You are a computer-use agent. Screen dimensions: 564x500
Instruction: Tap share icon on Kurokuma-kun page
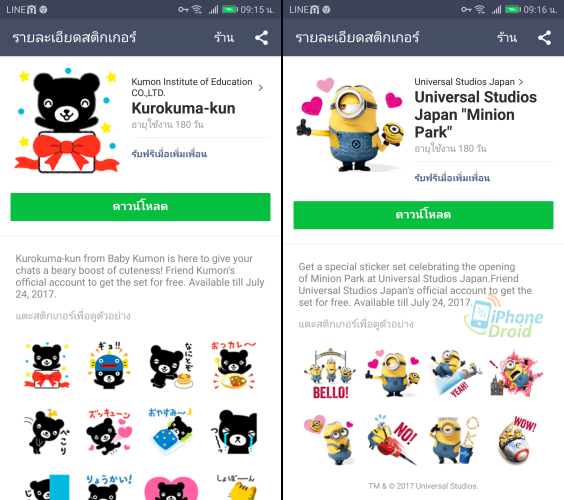coord(261,38)
